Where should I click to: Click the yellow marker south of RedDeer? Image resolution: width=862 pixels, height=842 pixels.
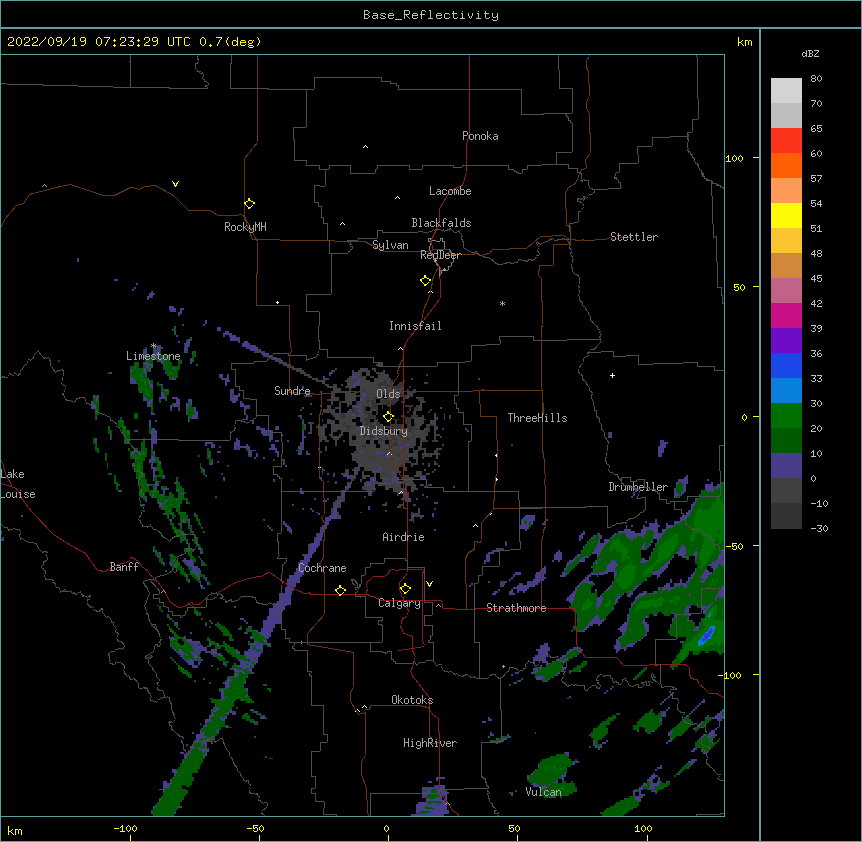tap(425, 281)
